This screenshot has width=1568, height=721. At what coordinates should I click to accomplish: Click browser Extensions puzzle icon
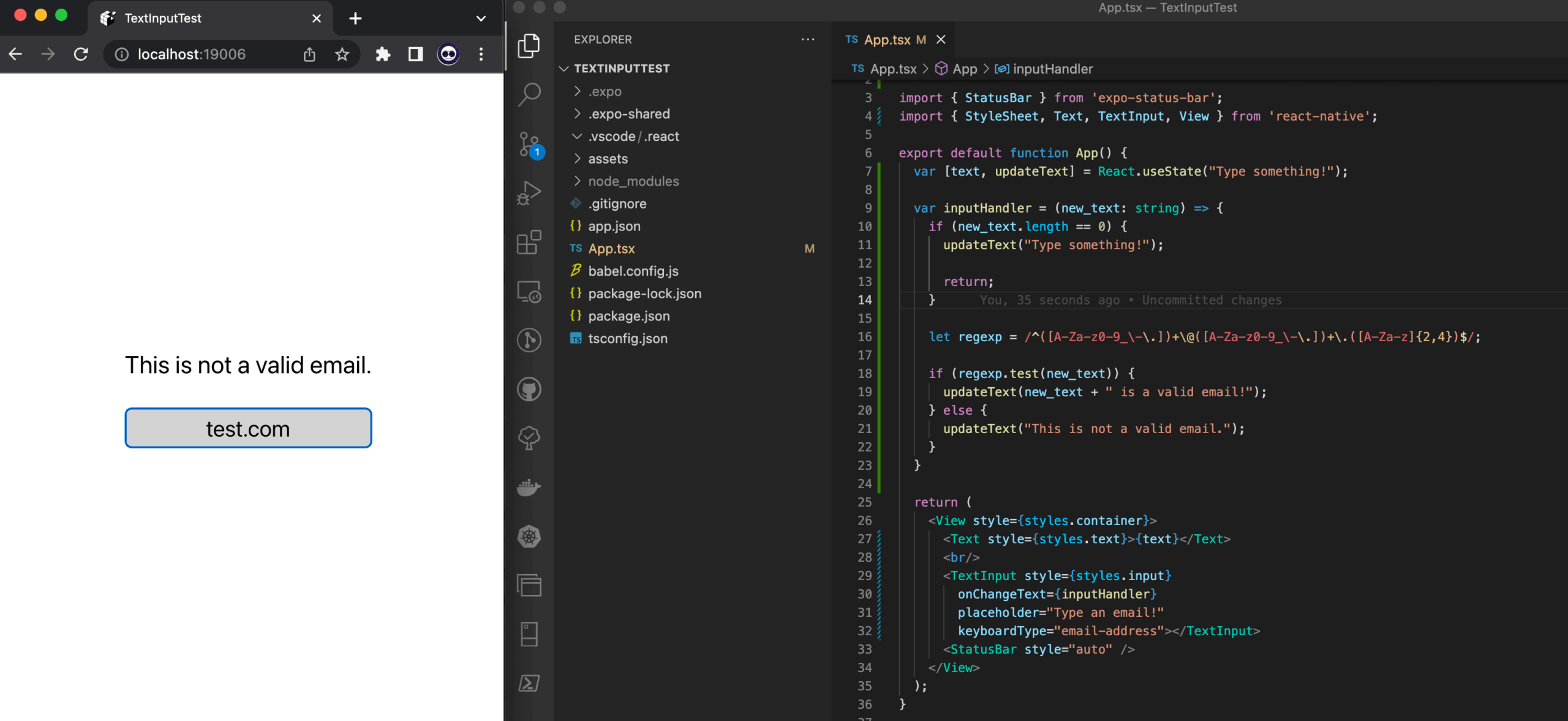[x=383, y=55]
